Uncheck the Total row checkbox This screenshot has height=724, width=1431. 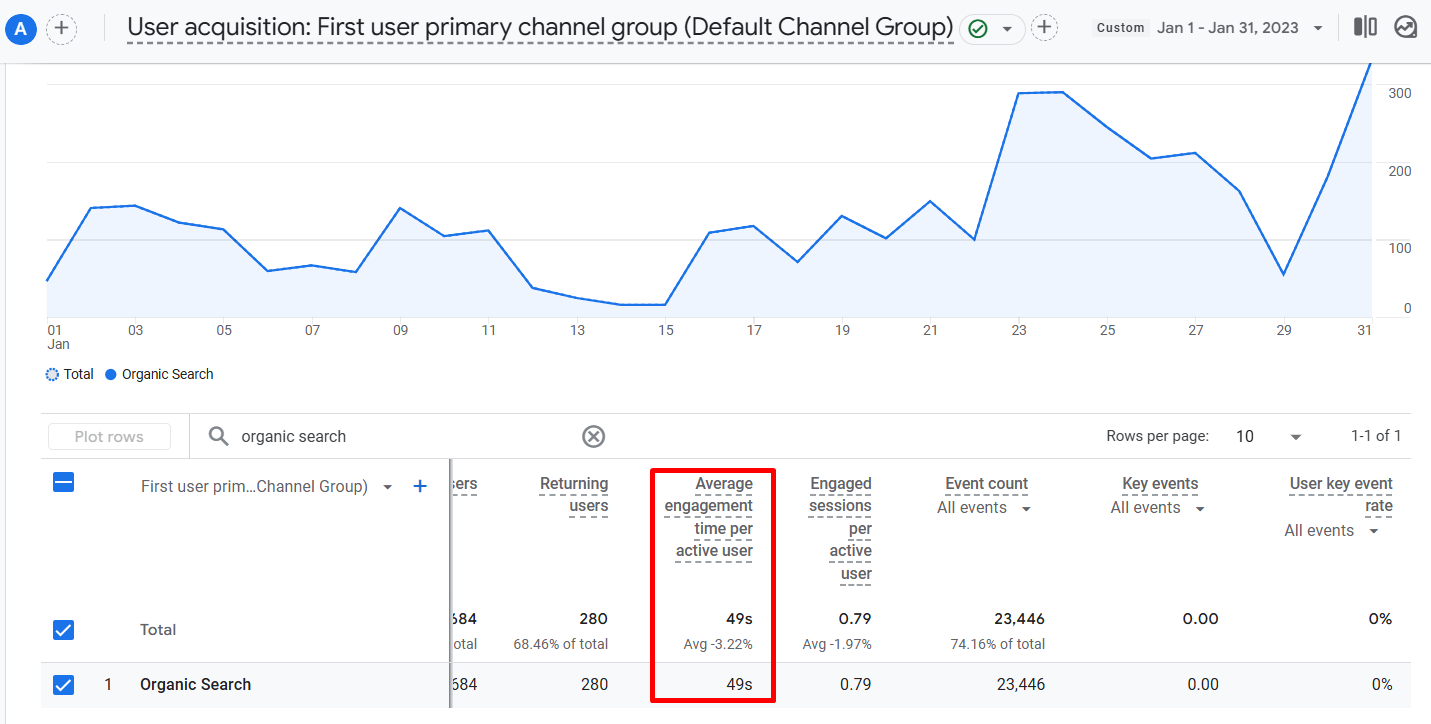click(63, 630)
